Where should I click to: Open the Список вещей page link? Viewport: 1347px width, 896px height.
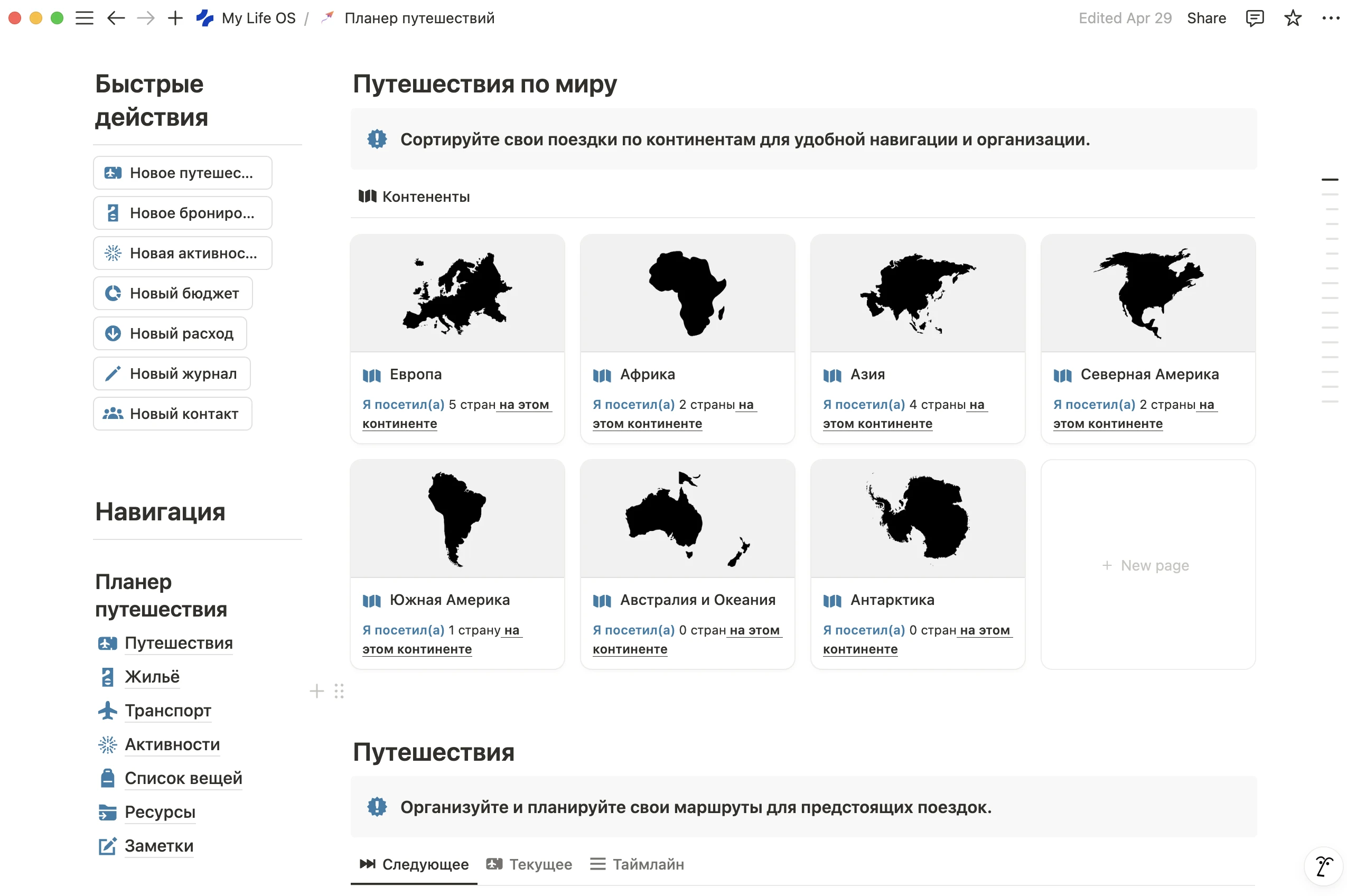[183, 778]
